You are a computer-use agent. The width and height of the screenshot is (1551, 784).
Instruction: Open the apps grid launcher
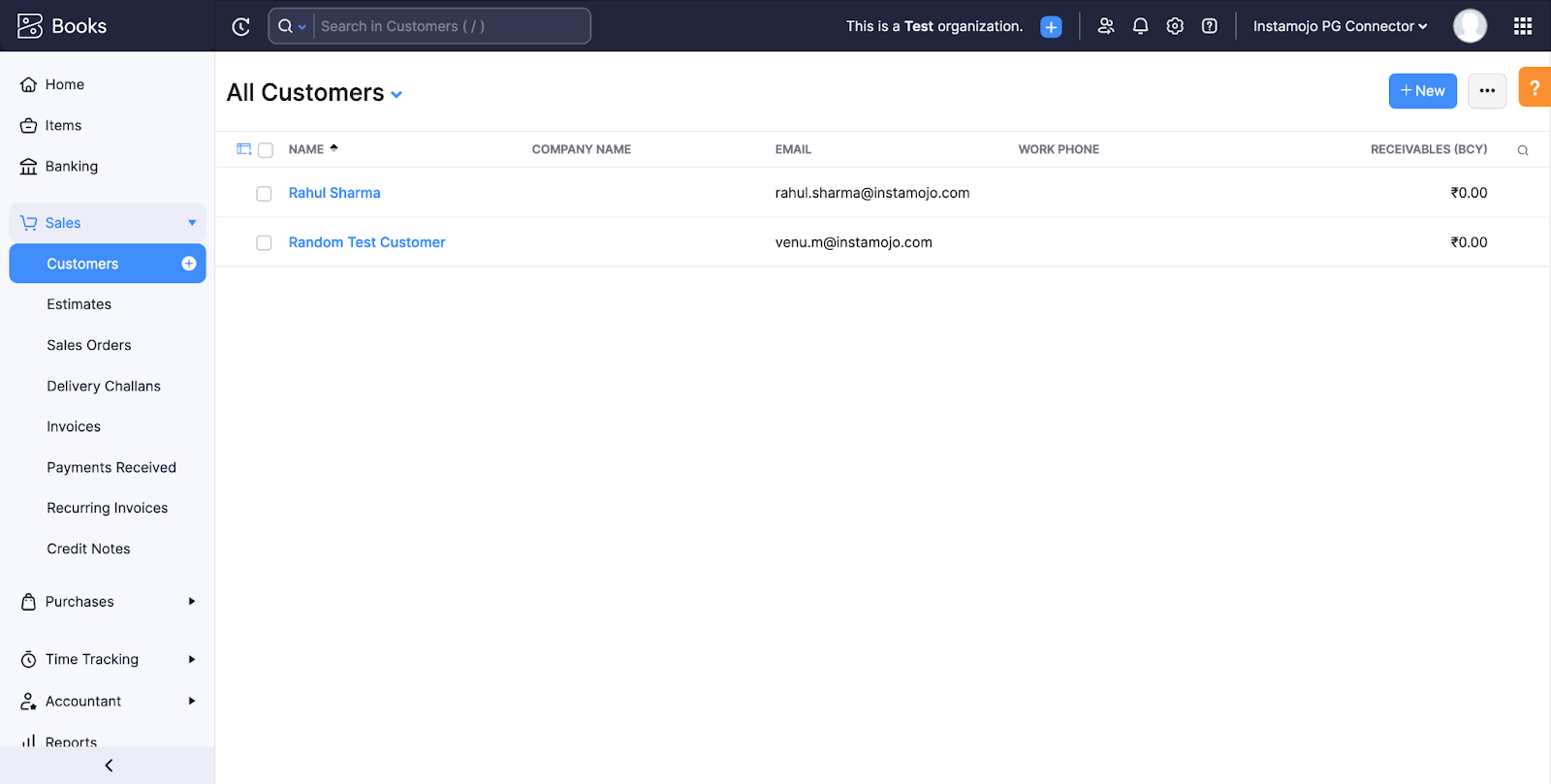pos(1522,26)
